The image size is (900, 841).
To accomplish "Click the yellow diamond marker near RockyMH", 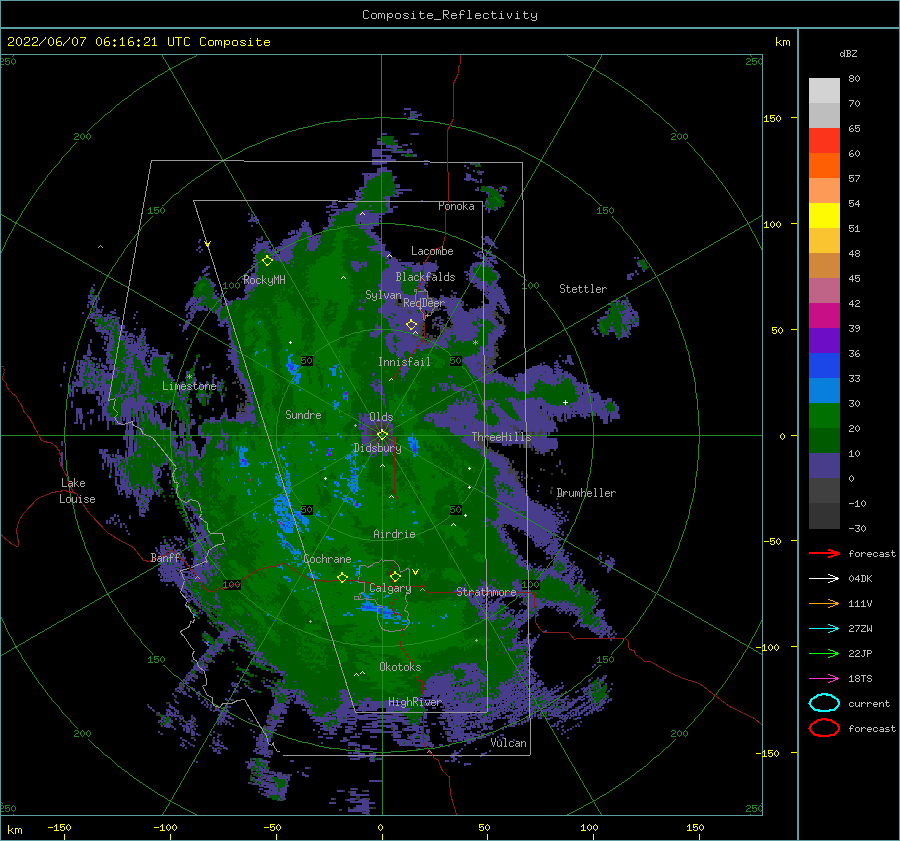I will point(267,261).
